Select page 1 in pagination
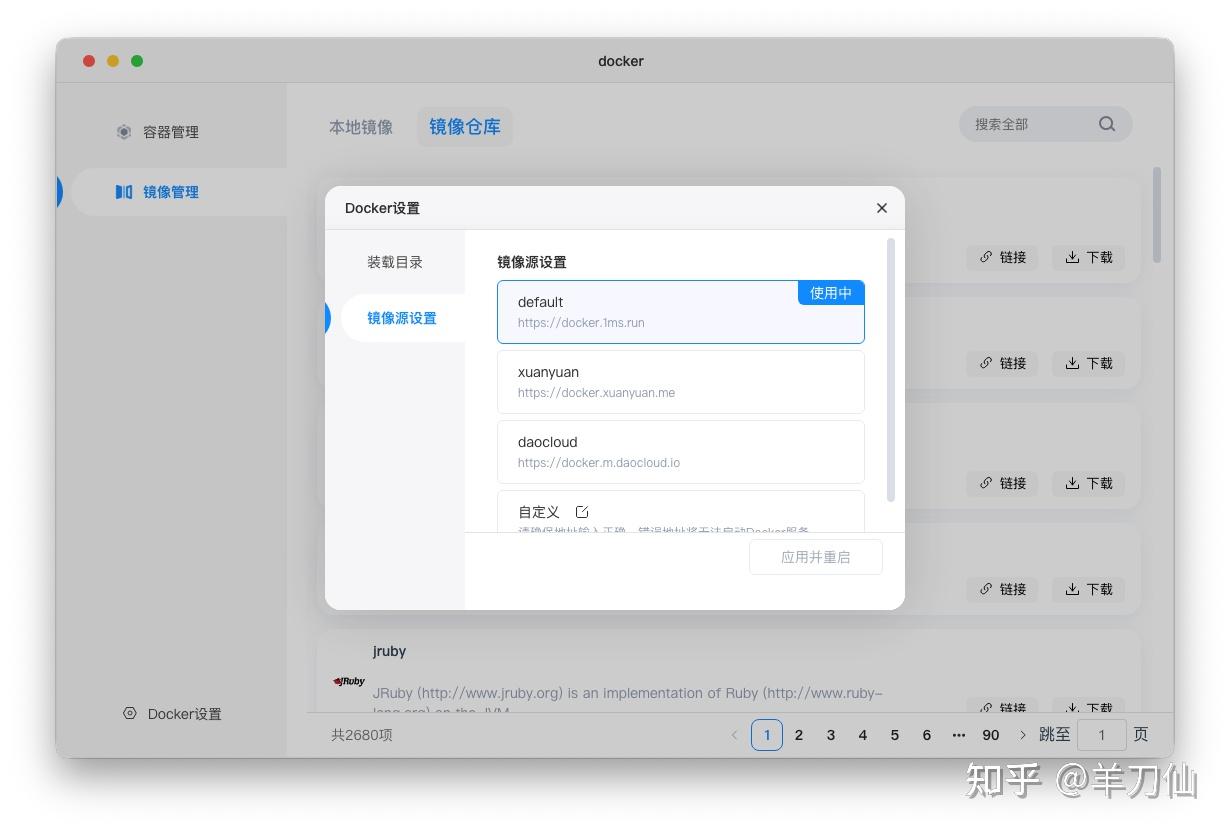 tap(767, 735)
